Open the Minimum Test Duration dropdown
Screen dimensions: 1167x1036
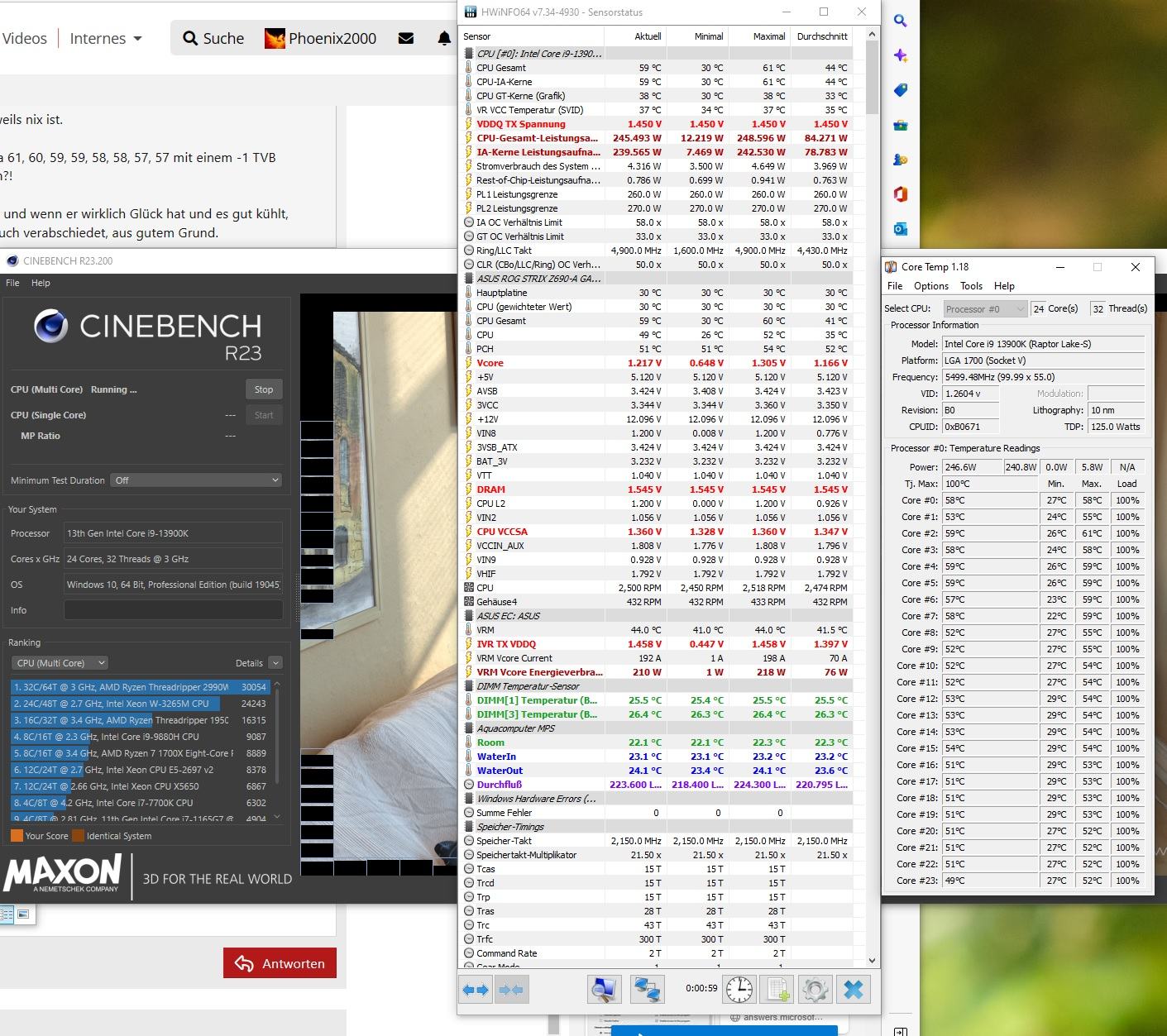click(x=196, y=480)
